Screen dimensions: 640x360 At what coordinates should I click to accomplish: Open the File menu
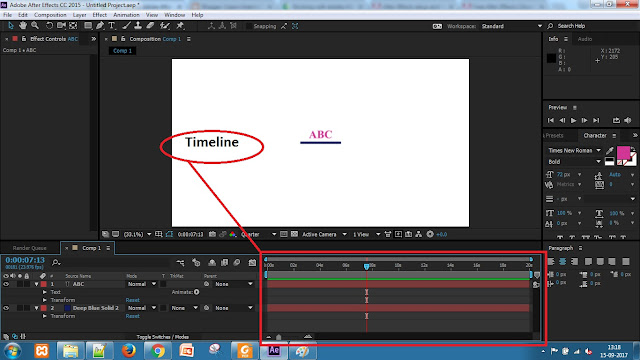[7, 15]
